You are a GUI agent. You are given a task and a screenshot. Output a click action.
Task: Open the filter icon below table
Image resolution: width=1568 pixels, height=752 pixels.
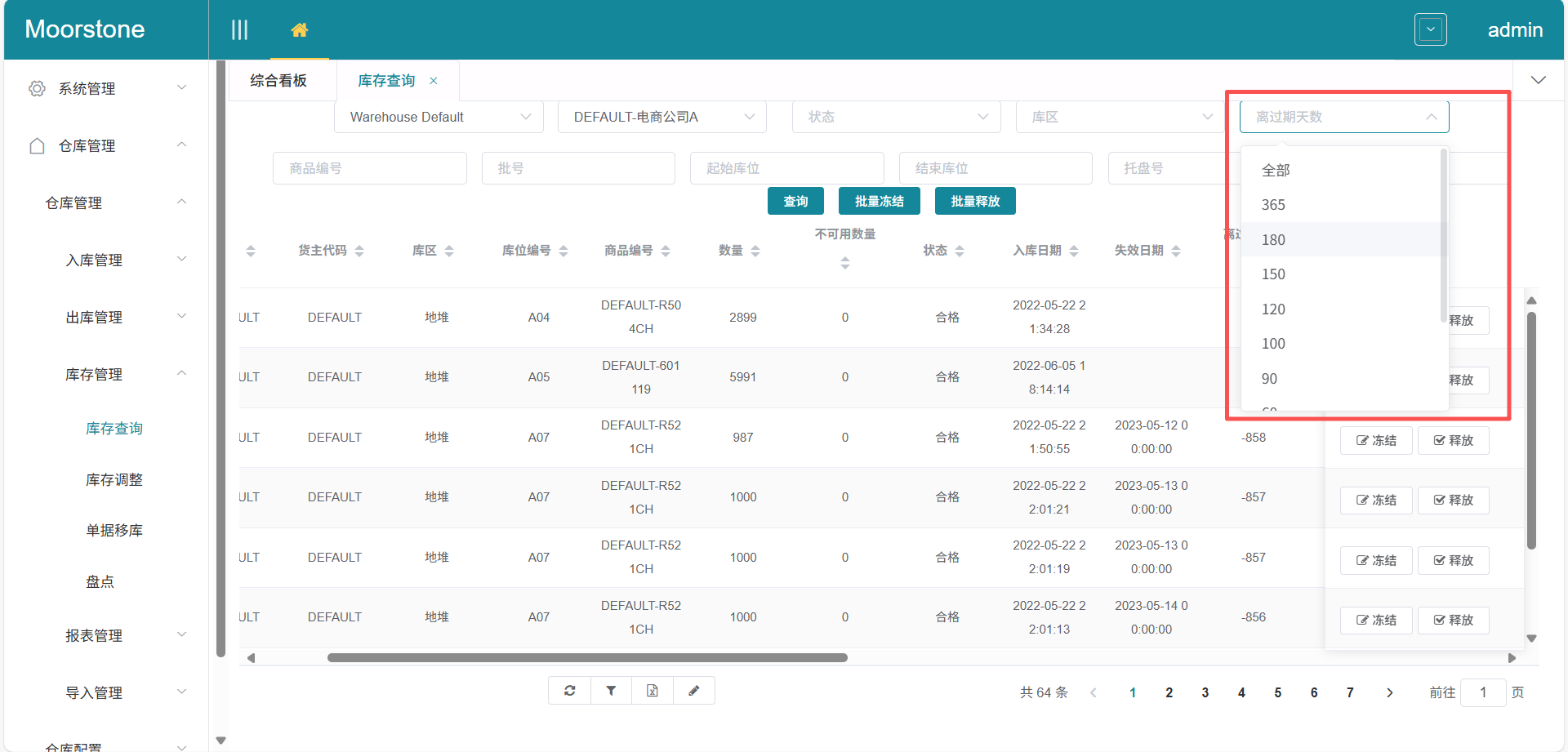(611, 691)
